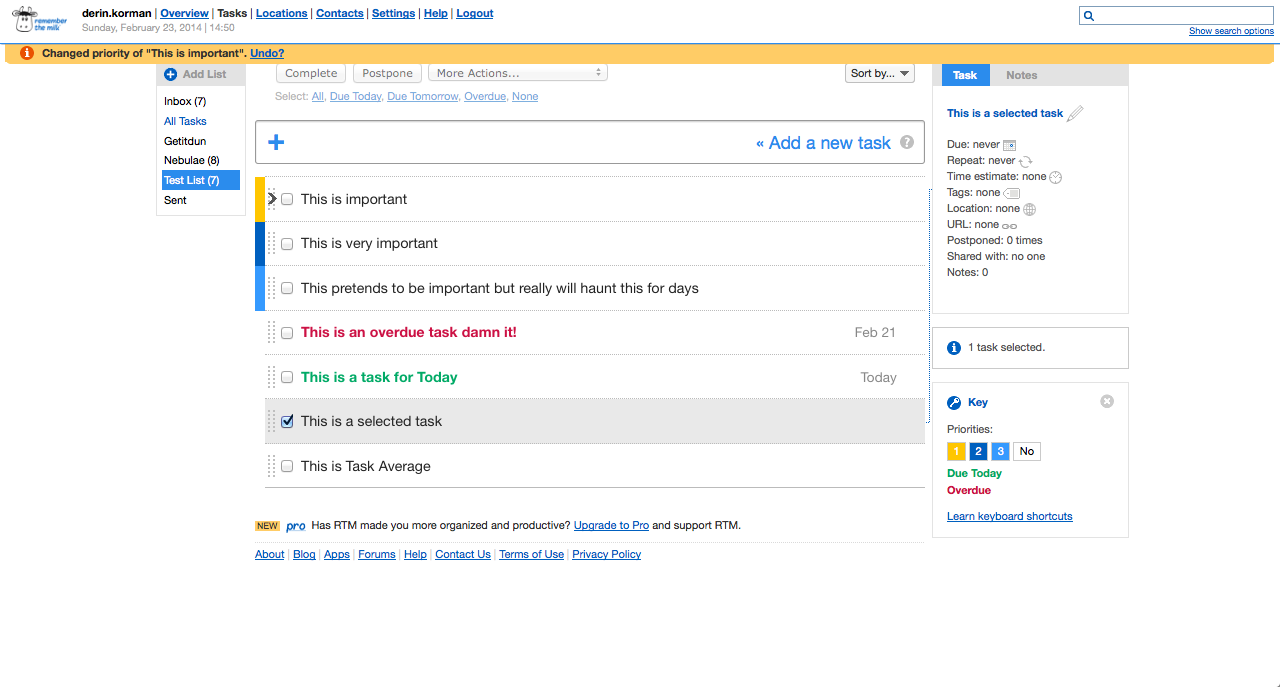Click the Undo link in notification bar
Viewport: 1280px width, 687px height.
tap(267, 53)
